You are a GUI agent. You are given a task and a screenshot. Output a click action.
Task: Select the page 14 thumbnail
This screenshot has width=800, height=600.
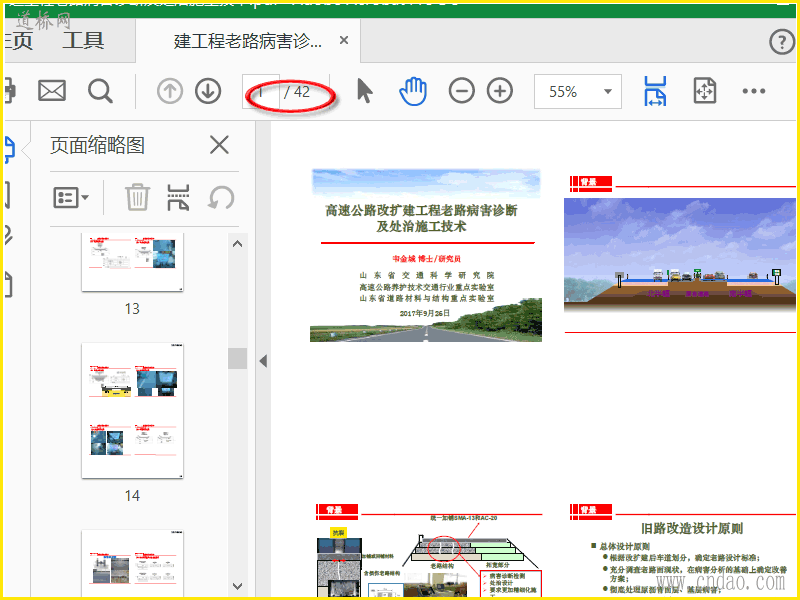(x=132, y=411)
